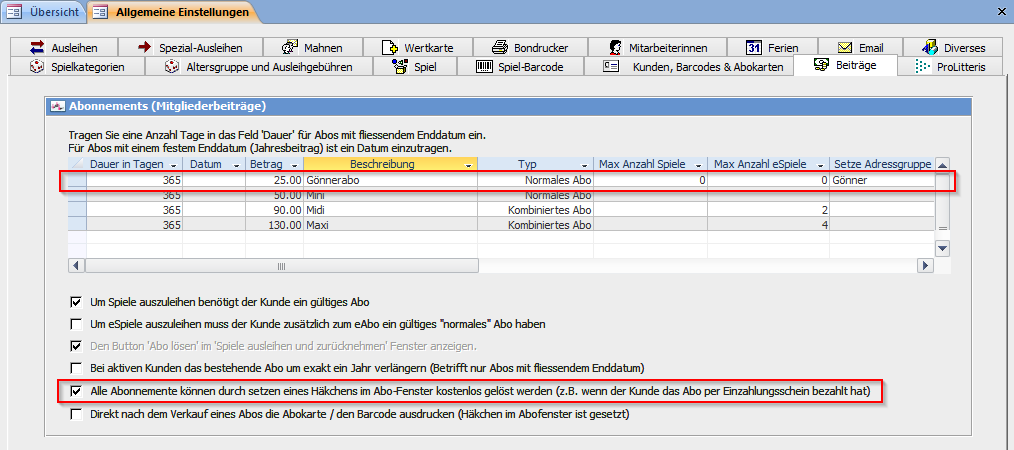Click the 90.00 Betrag cell

pos(275,210)
